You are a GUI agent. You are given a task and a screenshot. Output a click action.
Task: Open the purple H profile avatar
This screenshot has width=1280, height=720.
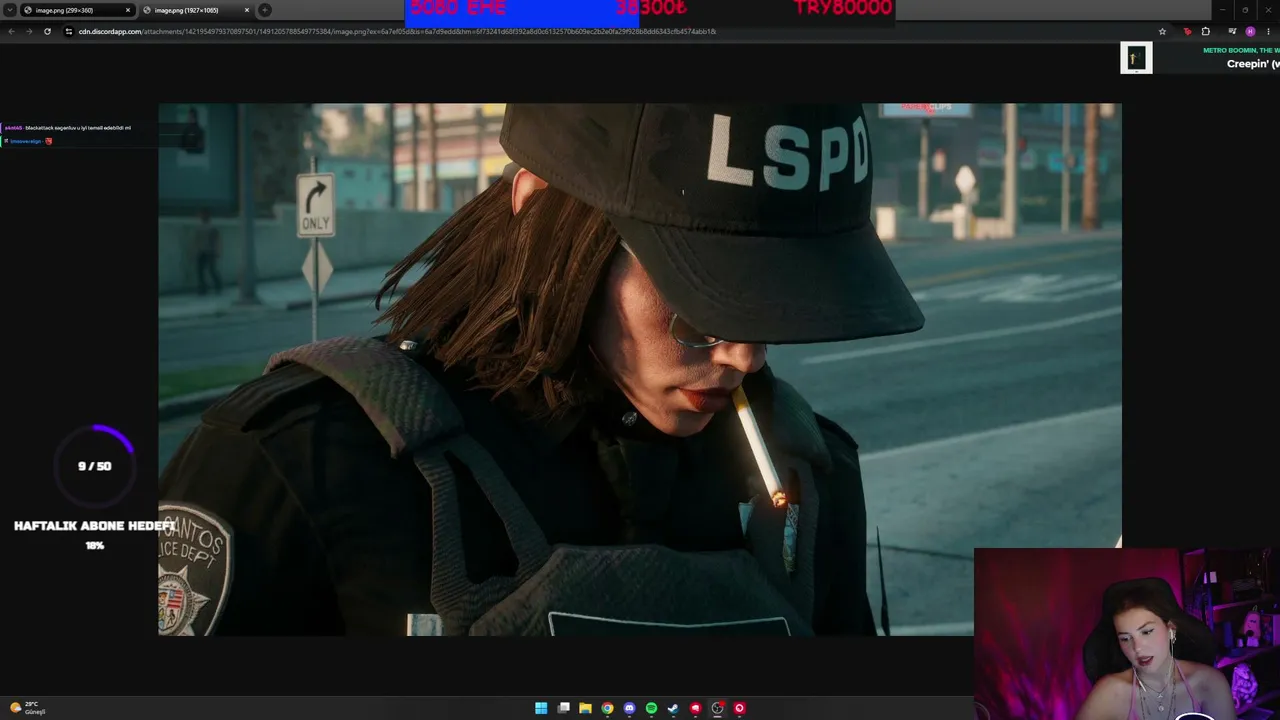point(1250,31)
